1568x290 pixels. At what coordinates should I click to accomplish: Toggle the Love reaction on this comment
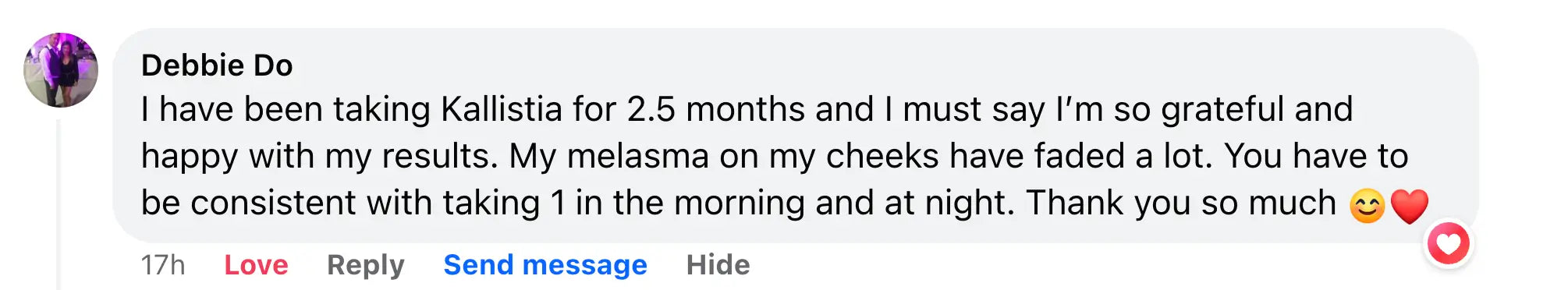pyautogui.click(x=256, y=265)
